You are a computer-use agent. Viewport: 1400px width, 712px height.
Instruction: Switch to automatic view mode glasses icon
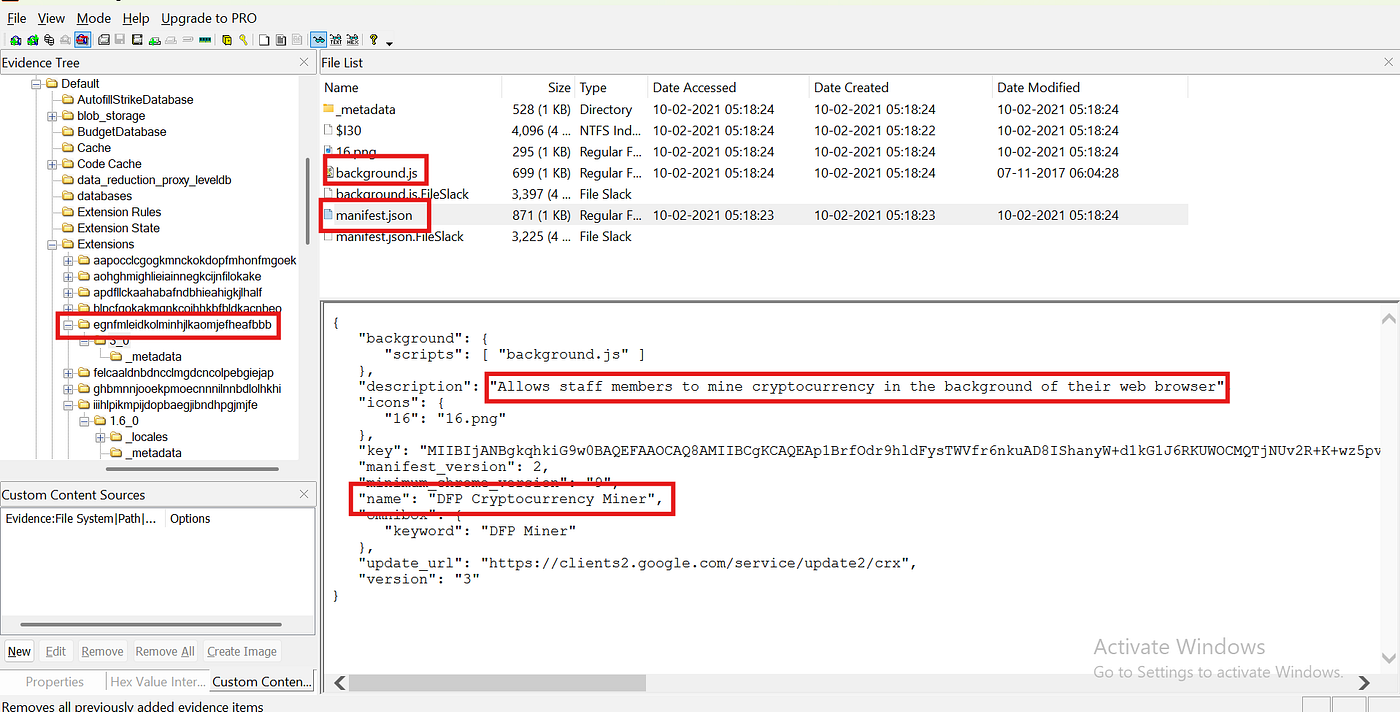coord(318,40)
